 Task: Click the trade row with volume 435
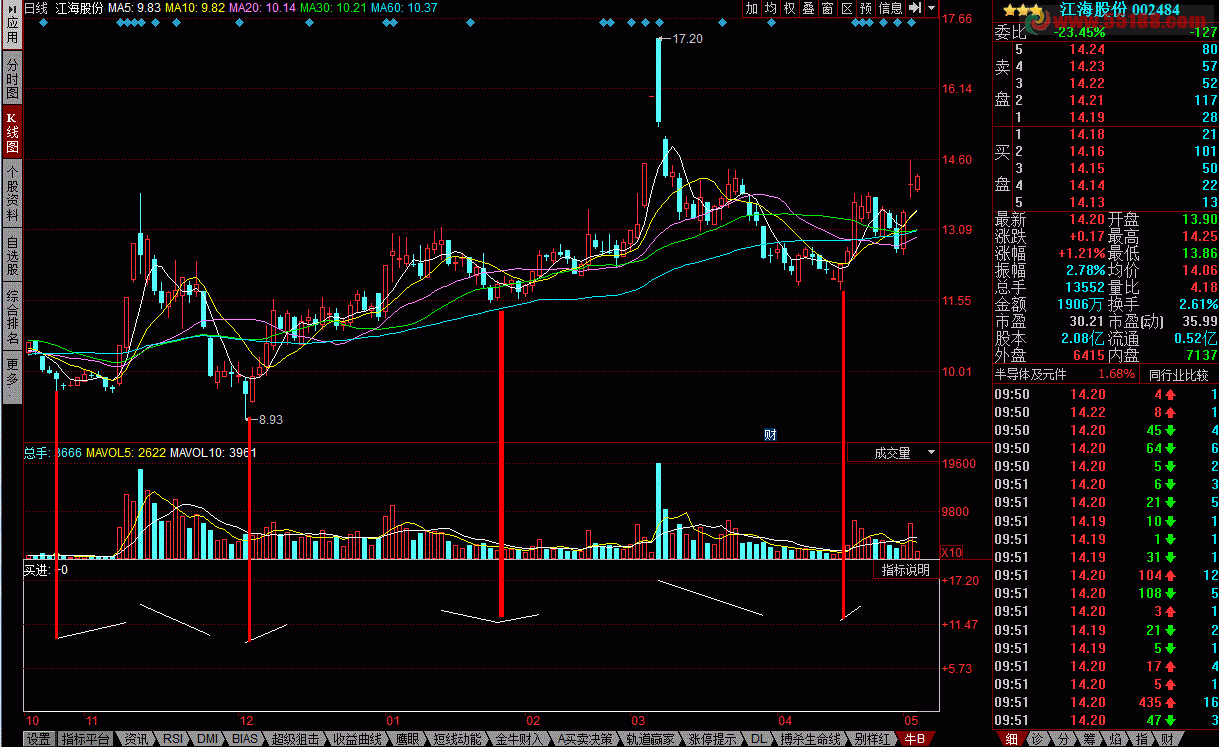(x=1105, y=702)
